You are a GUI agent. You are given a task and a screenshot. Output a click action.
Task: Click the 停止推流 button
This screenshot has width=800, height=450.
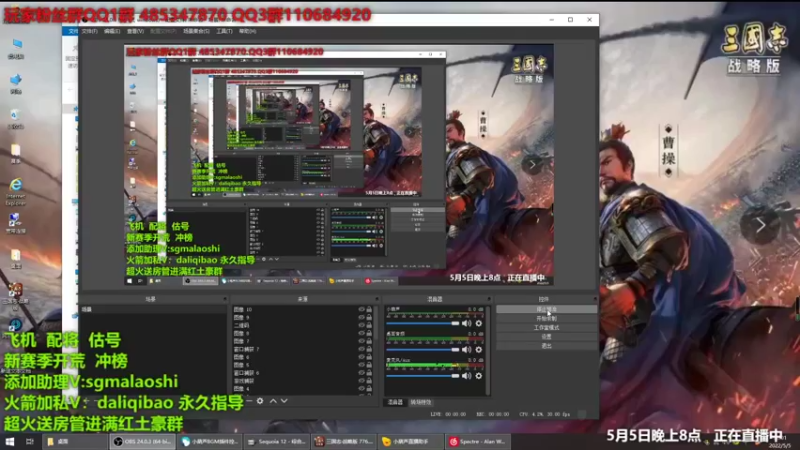point(546,309)
